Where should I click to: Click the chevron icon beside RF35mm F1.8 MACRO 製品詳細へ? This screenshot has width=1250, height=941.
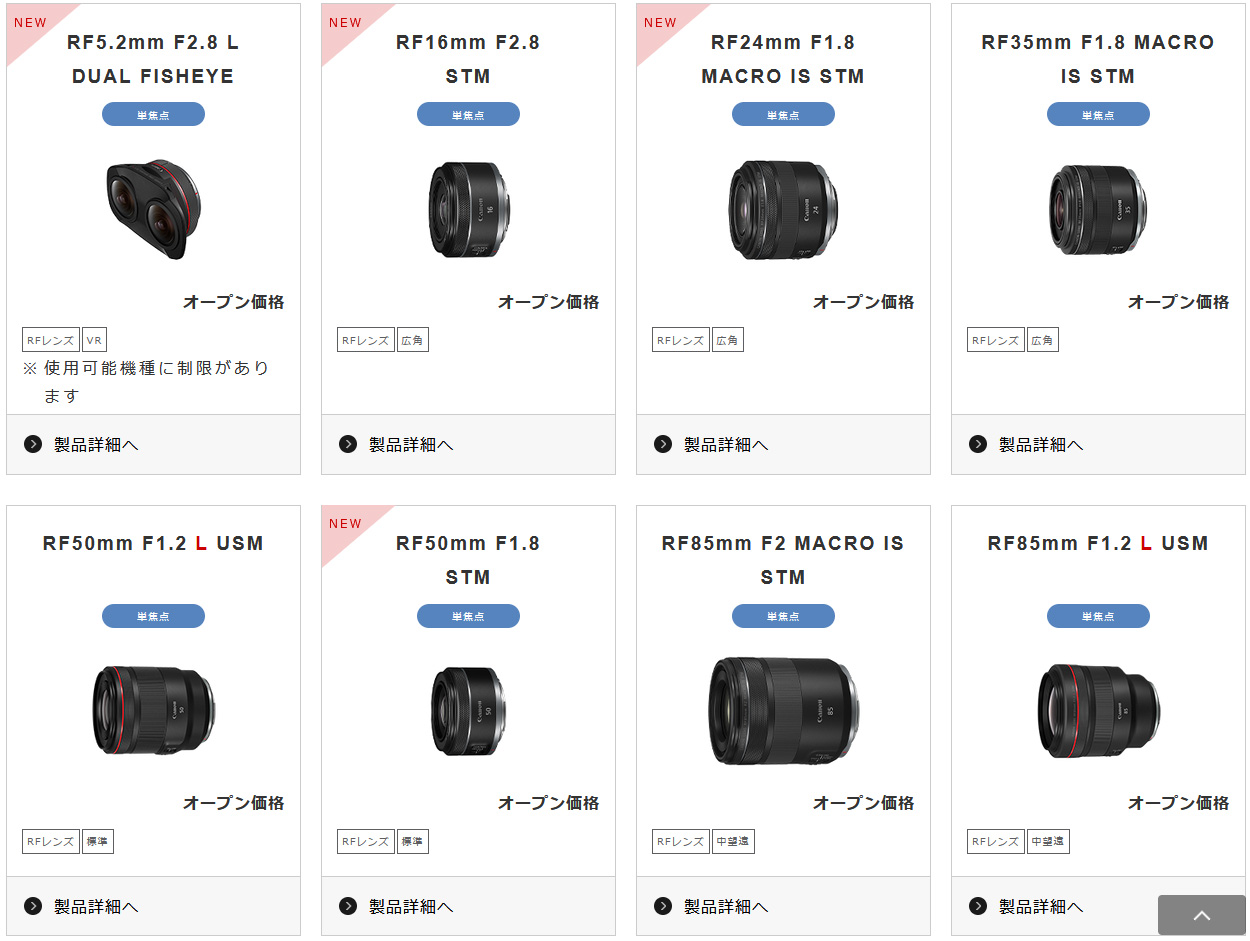click(977, 444)
